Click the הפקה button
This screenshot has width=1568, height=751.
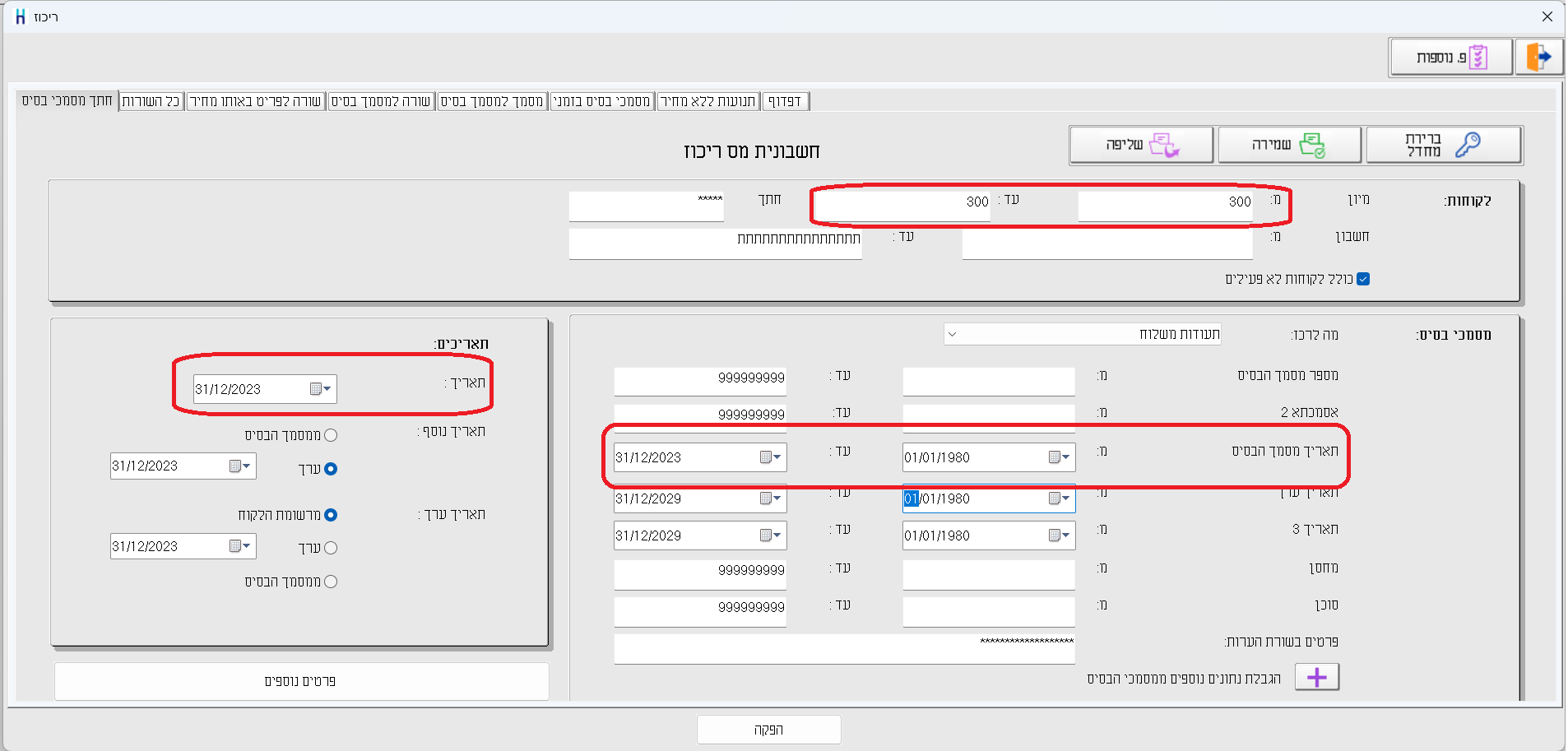click(x=768, y=730)
